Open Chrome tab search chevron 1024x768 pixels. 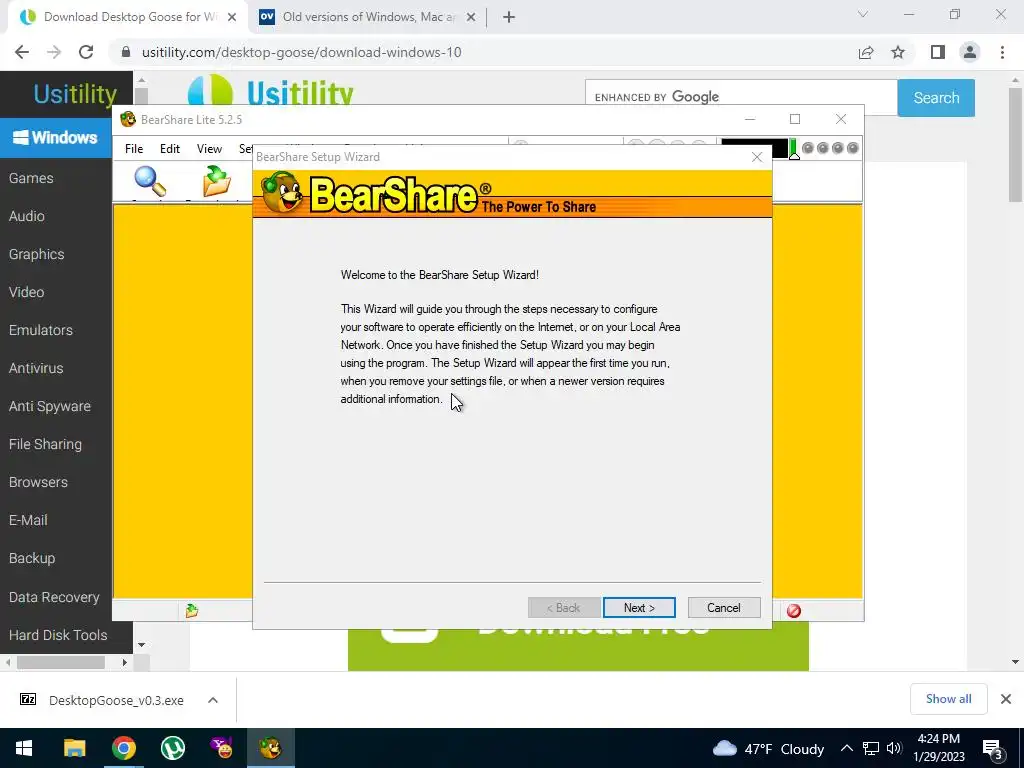[x=863, y=14]
